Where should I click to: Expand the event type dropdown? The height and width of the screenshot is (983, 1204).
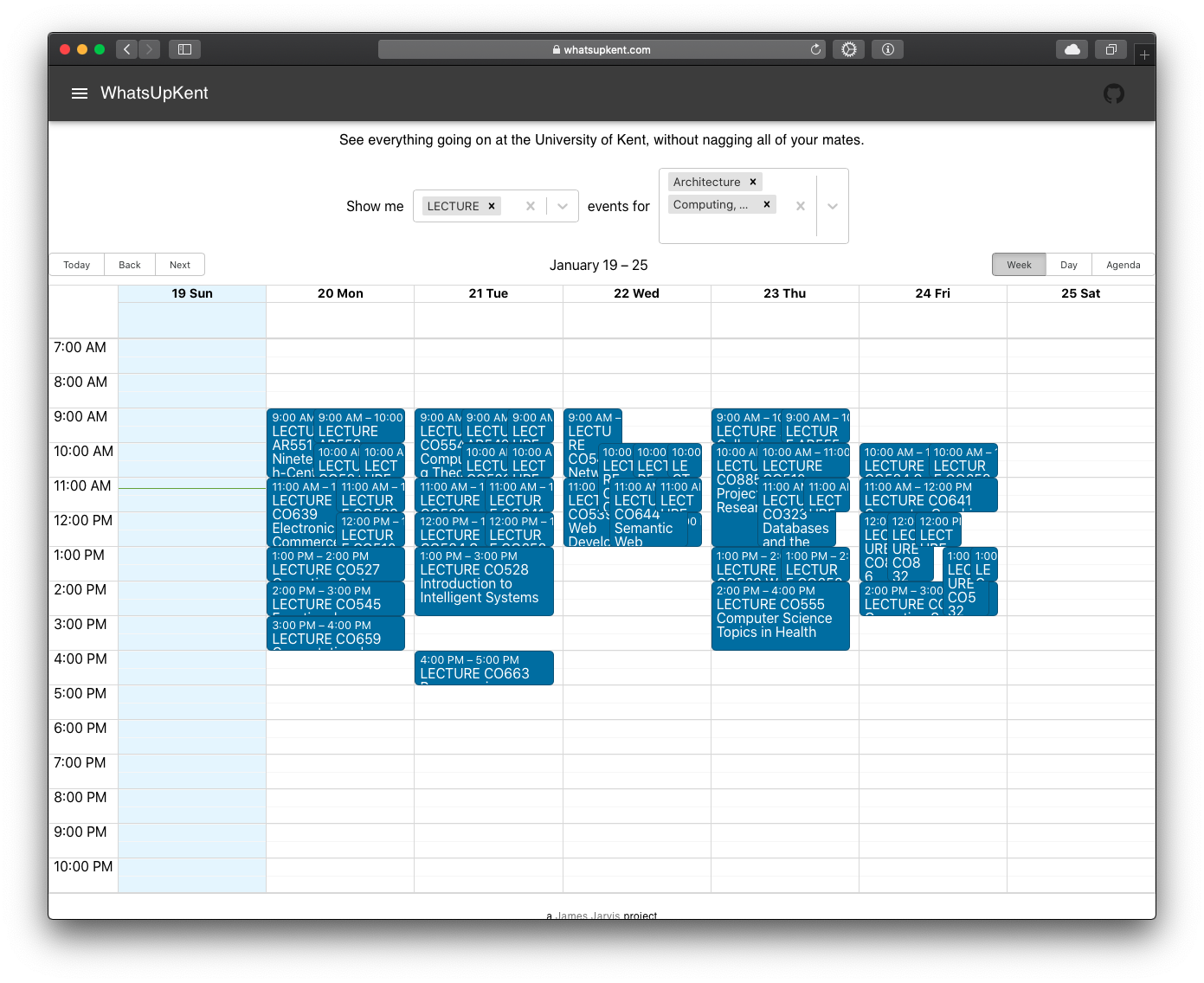tap(563, 206)
